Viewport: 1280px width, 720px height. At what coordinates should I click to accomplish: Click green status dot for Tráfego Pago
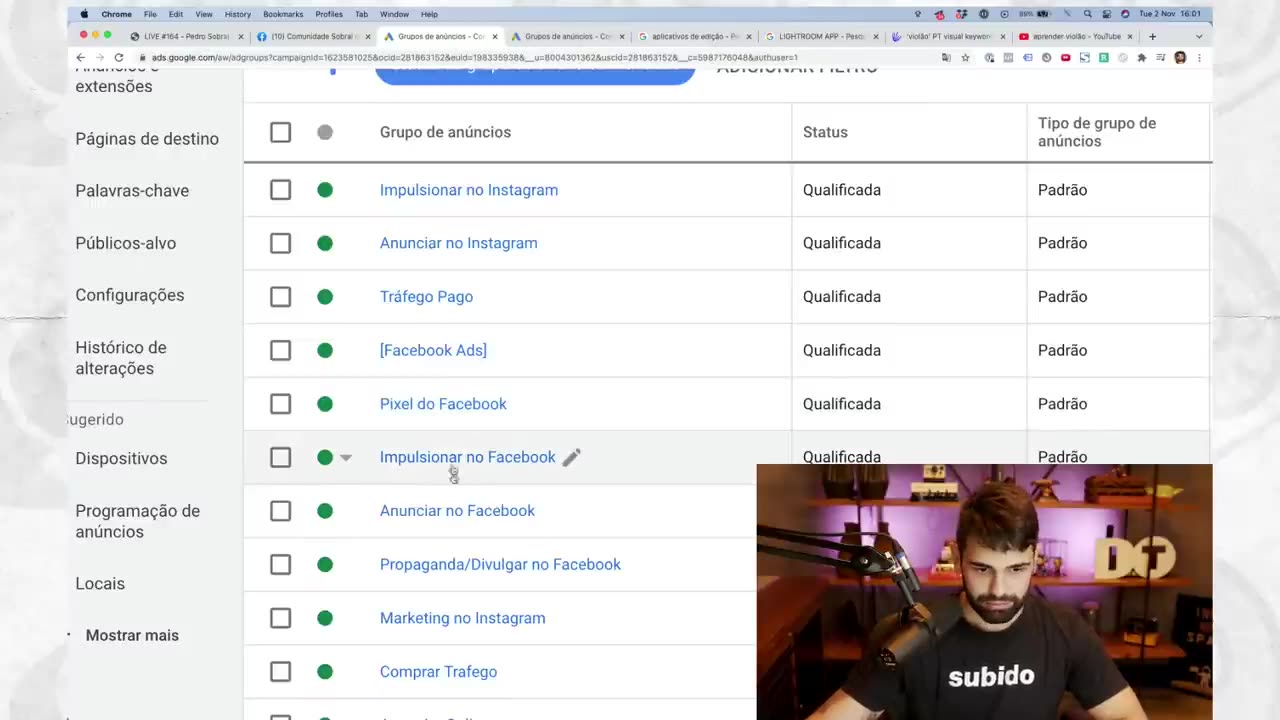(x=325, y=297)
